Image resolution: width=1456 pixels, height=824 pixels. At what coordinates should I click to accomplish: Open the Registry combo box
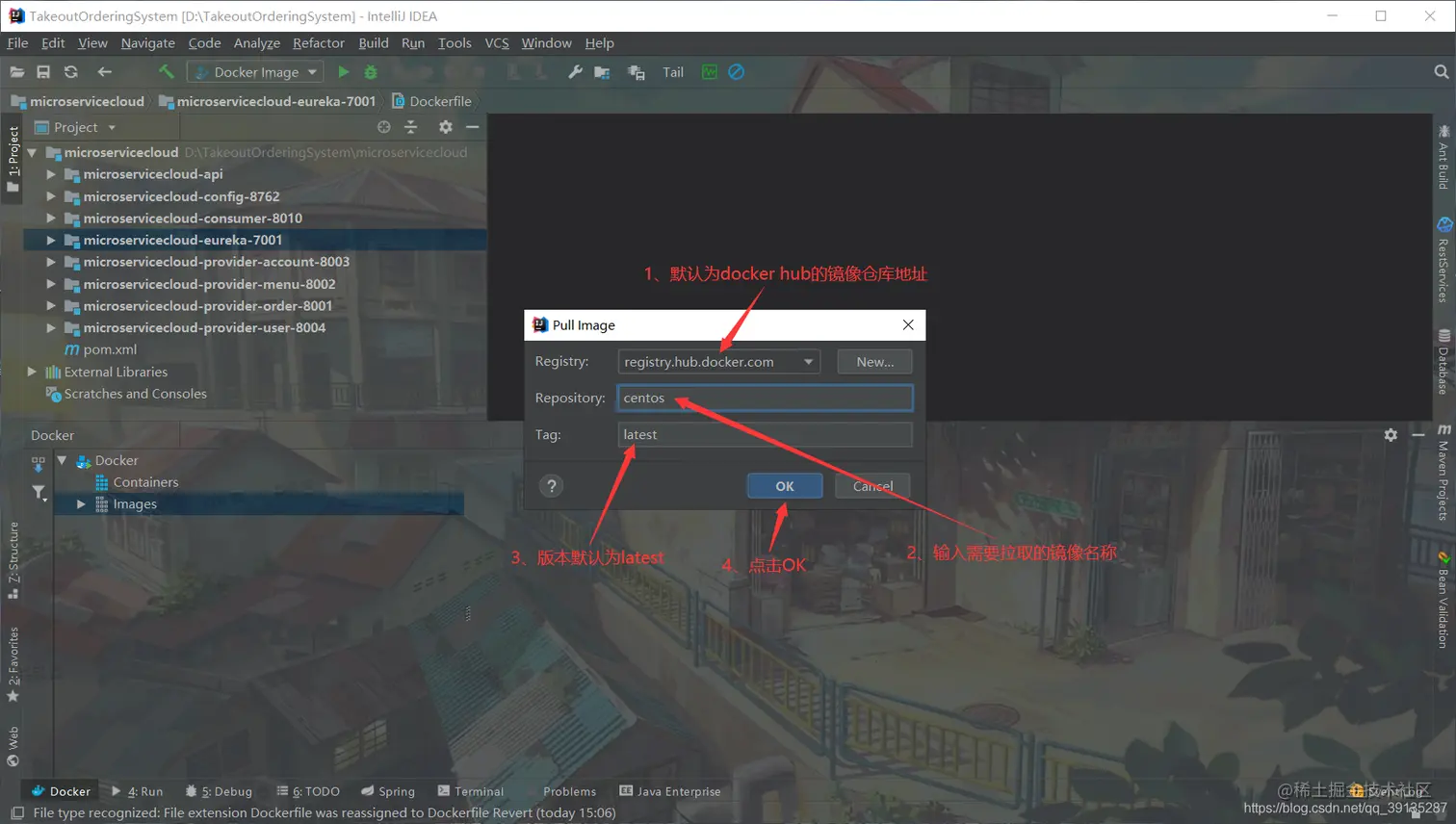click(718, 362)
